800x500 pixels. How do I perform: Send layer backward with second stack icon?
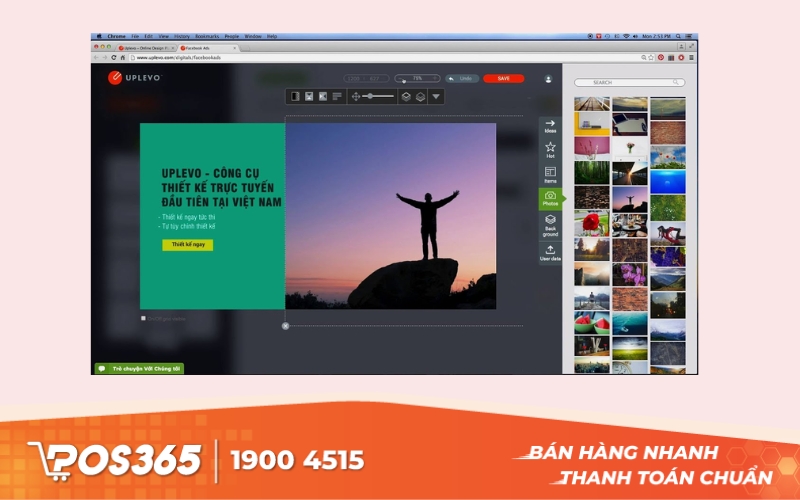[420, 96]
